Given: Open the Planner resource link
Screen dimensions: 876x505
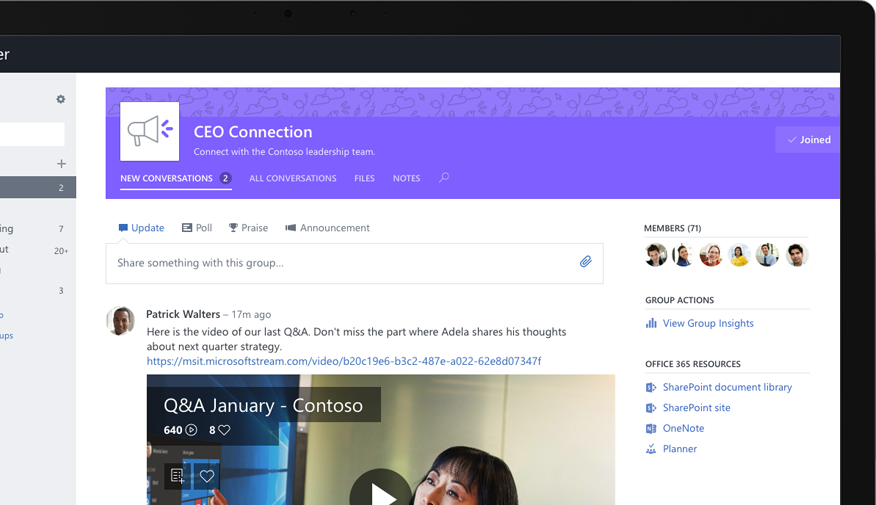Looking at the screenshot, I should point(679,449).
